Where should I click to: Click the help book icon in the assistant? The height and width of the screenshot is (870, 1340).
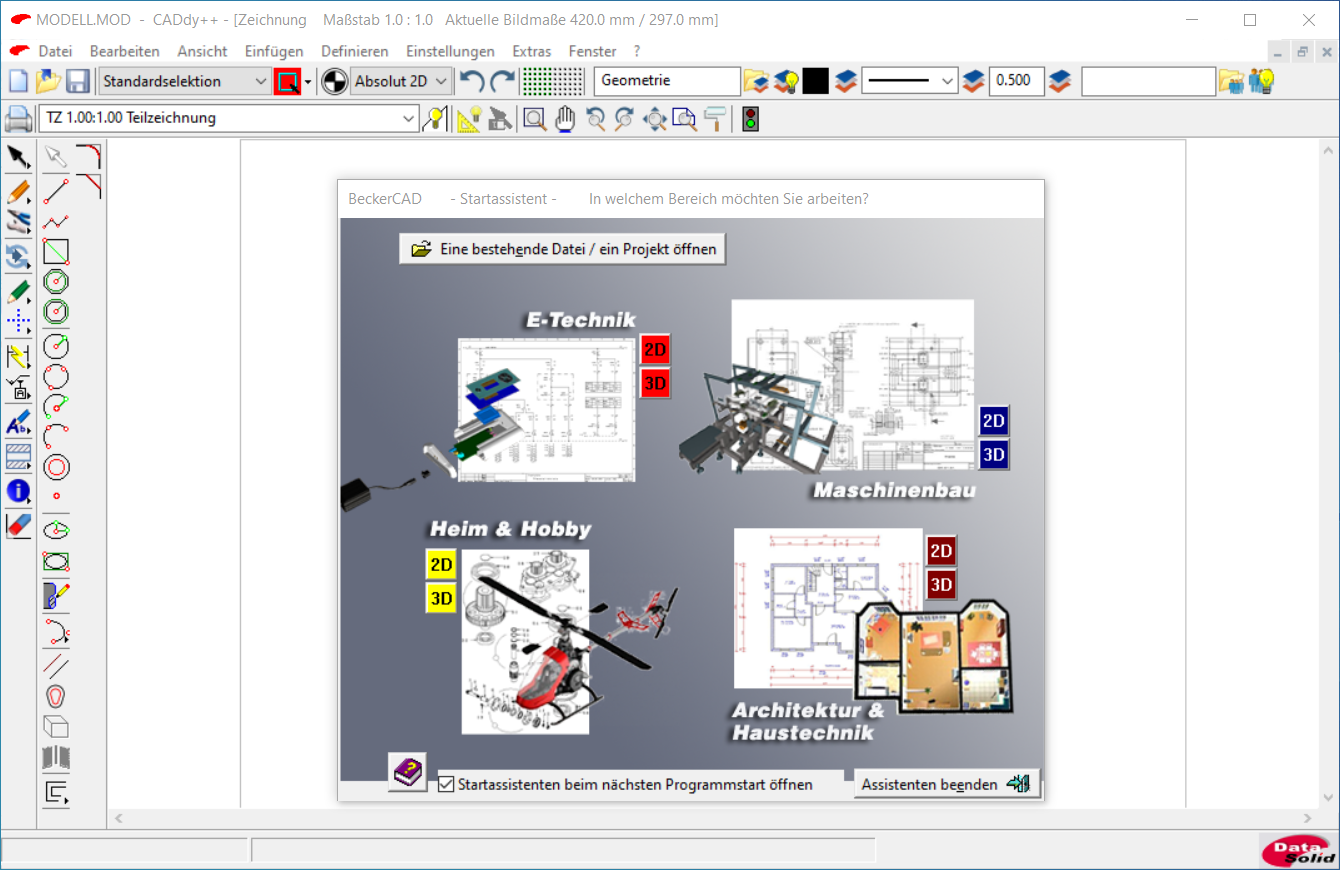coord(407,772)
